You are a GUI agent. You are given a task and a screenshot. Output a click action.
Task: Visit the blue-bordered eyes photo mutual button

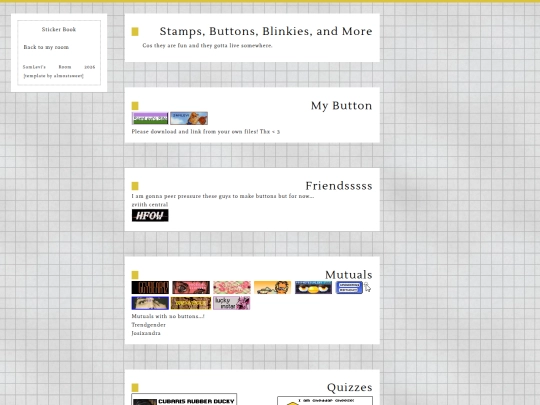(x=150, y=303)
